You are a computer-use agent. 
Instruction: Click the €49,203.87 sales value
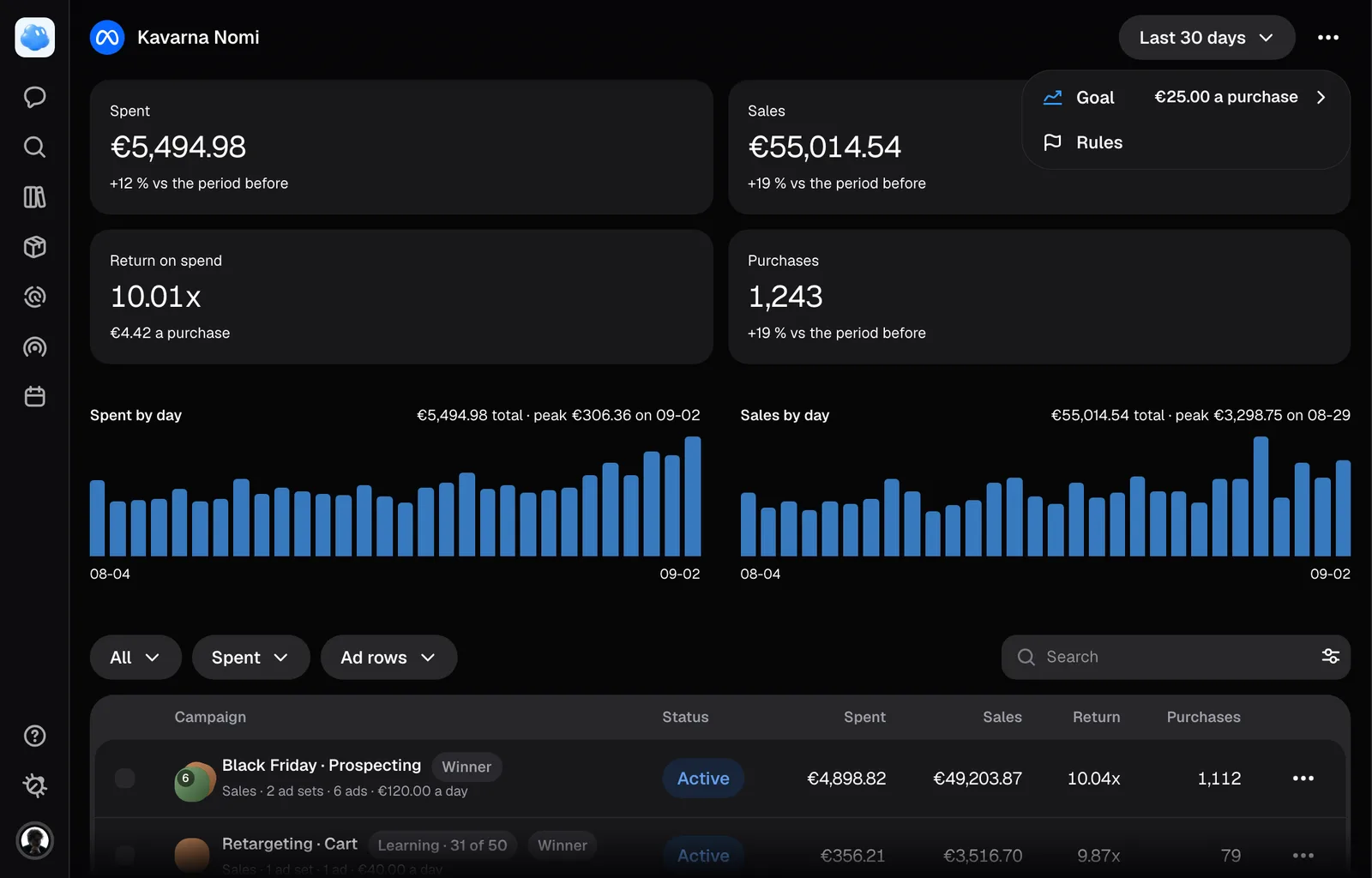tap(978, 779)
